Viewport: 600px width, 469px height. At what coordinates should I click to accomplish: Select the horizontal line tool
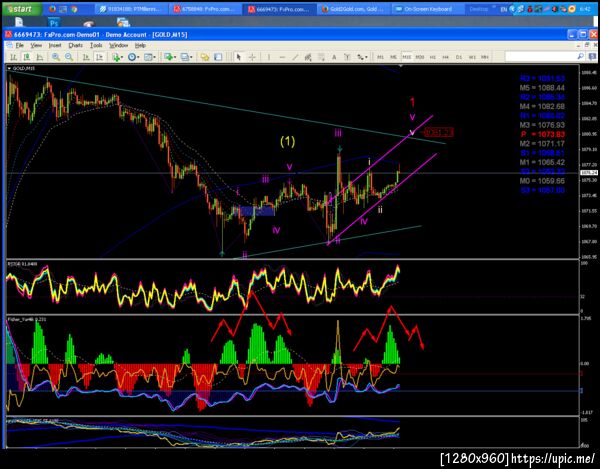tap(282, 57)
